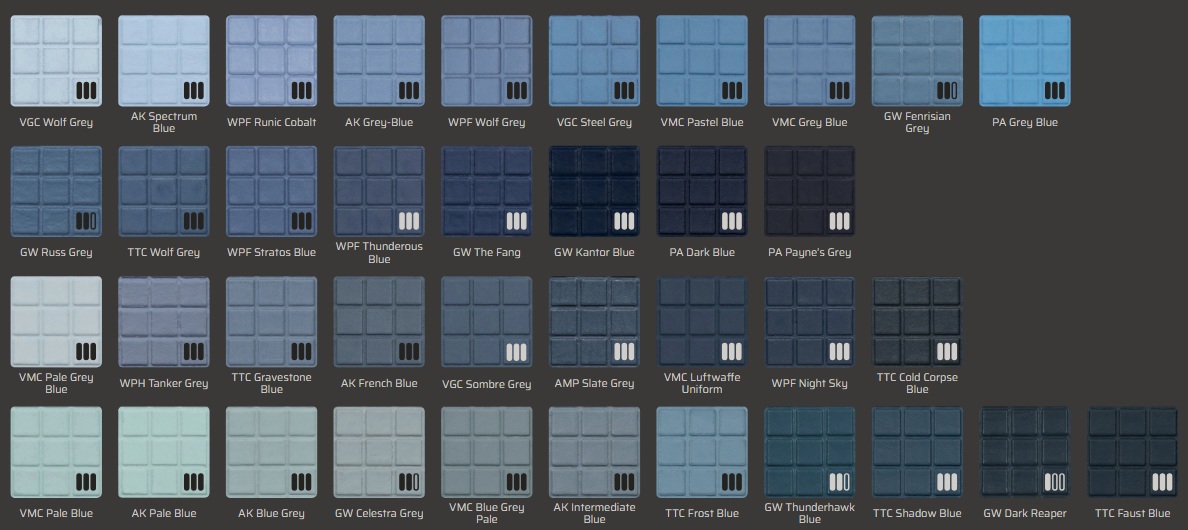The image size is (1188, 530).
Task: Choose the TTC Shadow Blue swatch
Action: click(x=917, y=452)
